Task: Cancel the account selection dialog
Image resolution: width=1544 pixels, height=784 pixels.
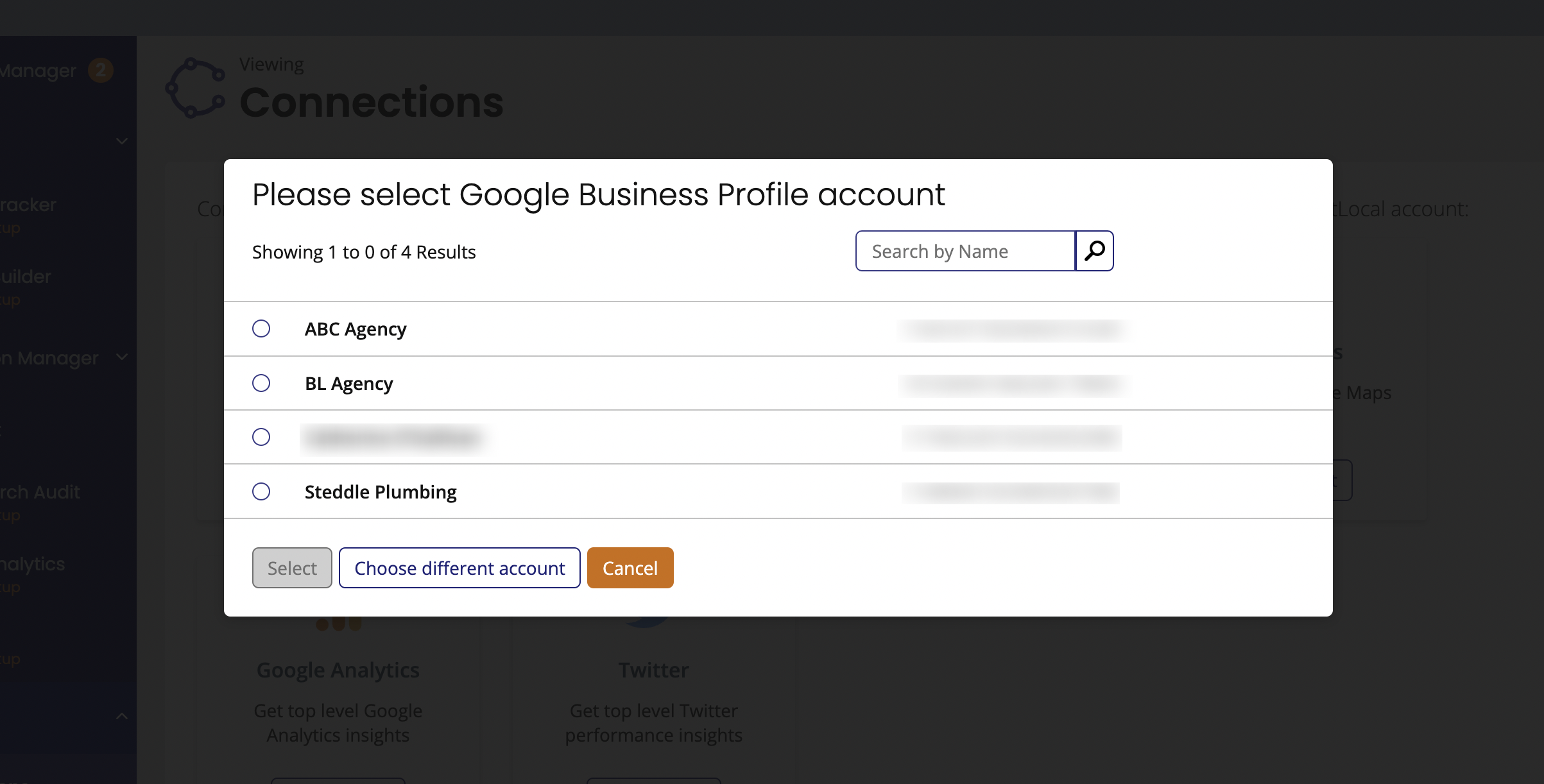Action: pos(630,568)
